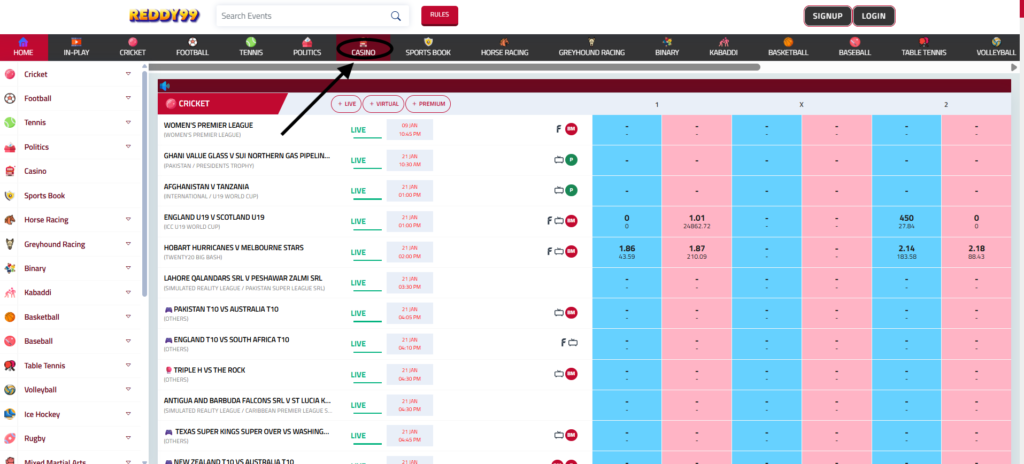Open the Rules button
Screen dimensions: 1024x464
(x=439, y=14)
